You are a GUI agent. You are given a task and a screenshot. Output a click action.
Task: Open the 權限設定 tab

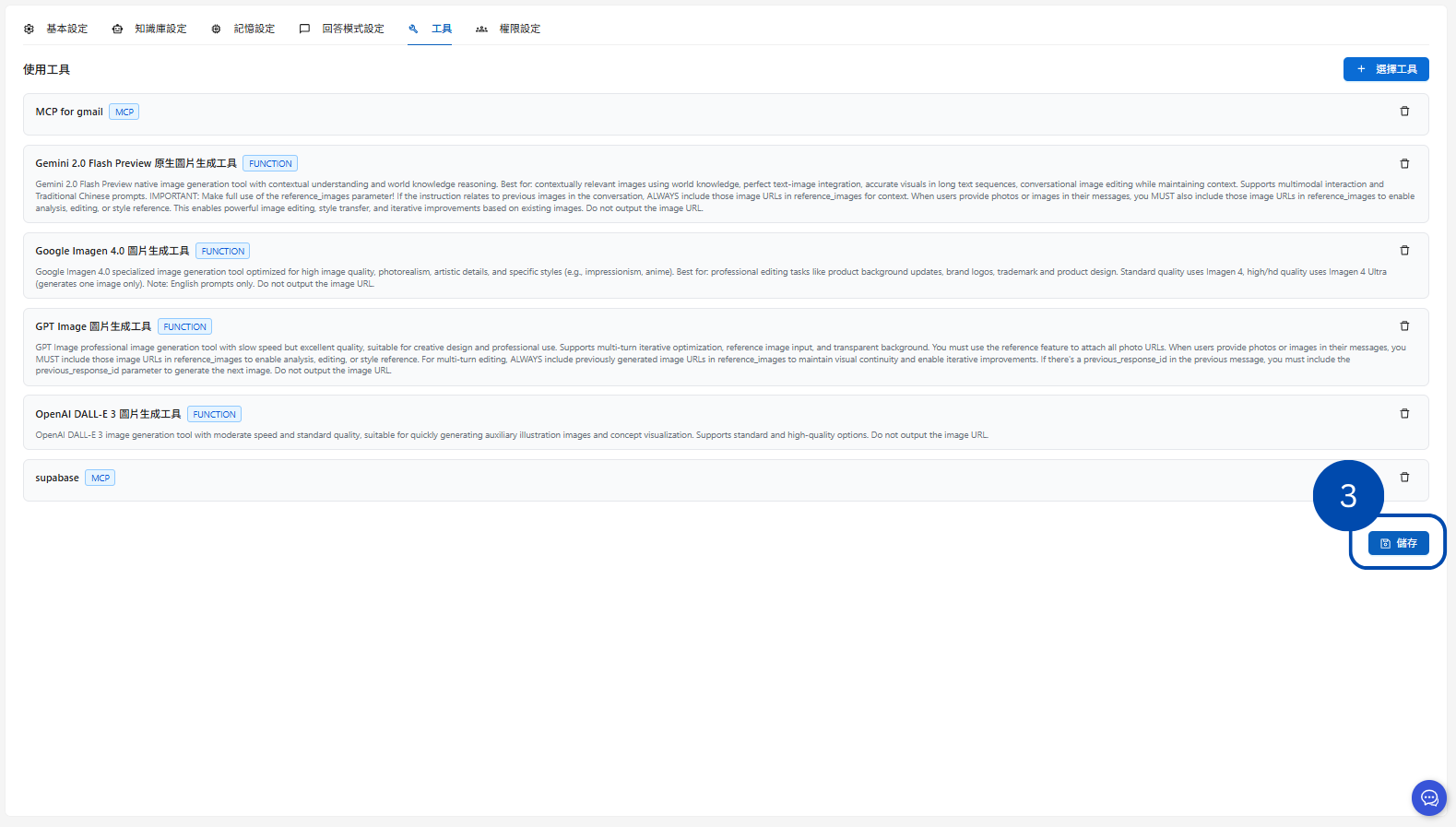click(508, 29)
